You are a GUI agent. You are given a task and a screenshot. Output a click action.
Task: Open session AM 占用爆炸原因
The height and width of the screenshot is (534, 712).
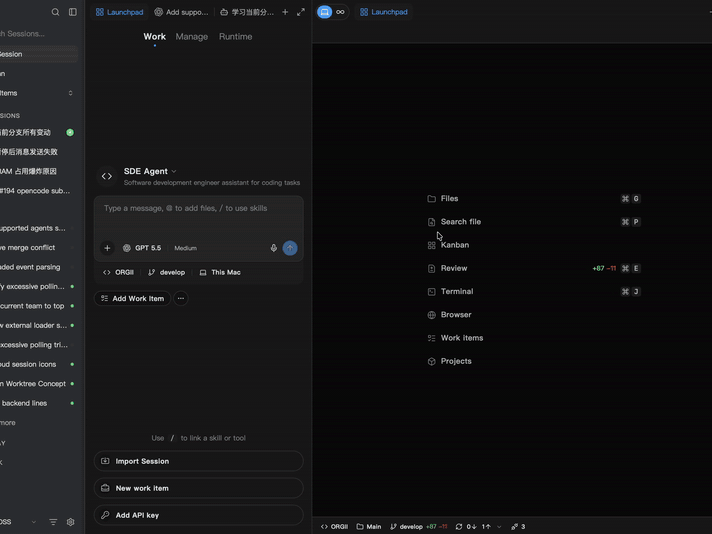click(39, 171)
